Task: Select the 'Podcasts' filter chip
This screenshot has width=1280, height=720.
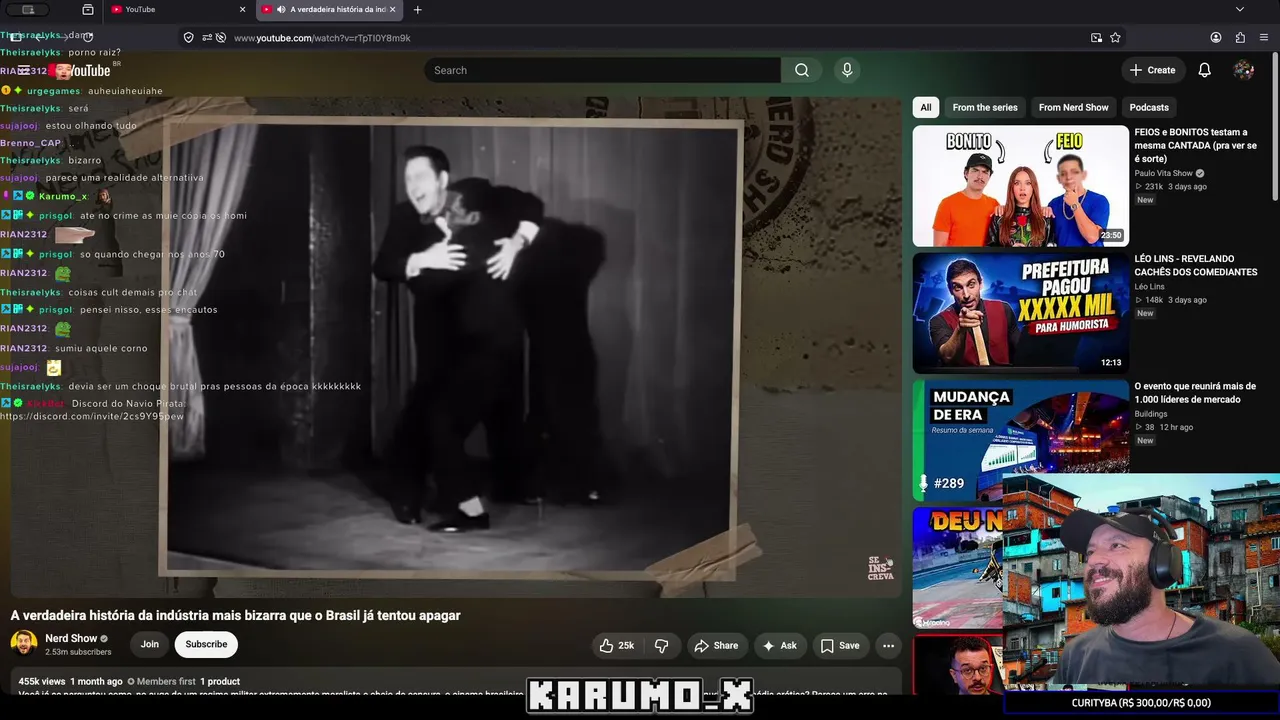Action: tap(1149, 107)
